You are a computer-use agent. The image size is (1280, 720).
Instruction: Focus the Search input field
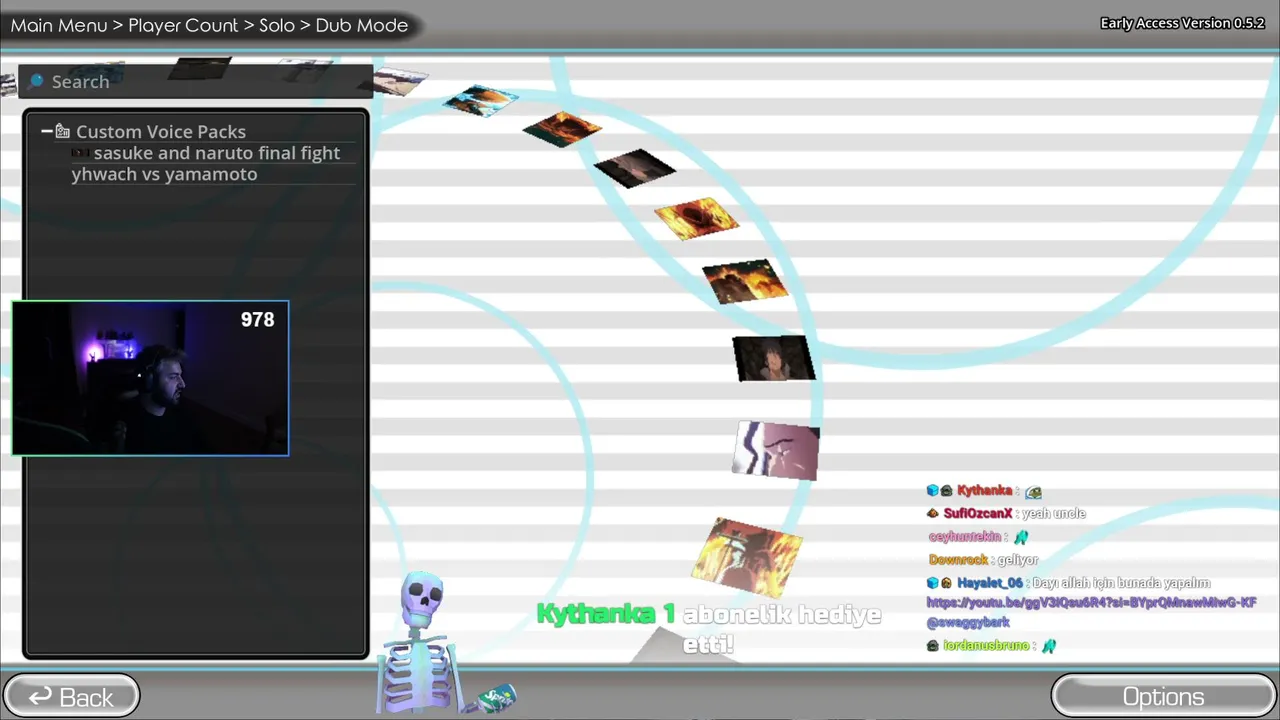click(196, 81)
